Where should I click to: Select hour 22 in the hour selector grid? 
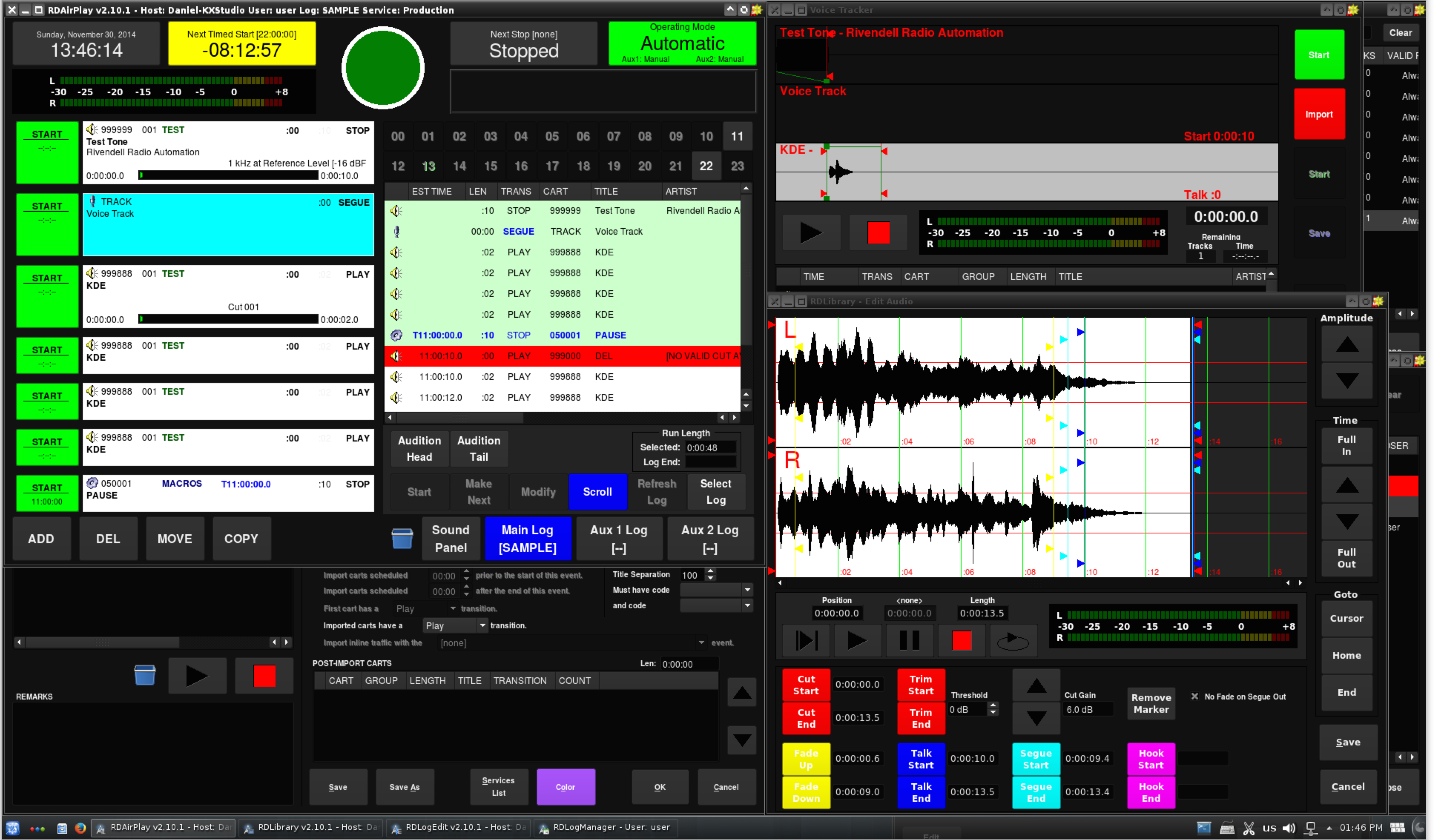point(706,166)
